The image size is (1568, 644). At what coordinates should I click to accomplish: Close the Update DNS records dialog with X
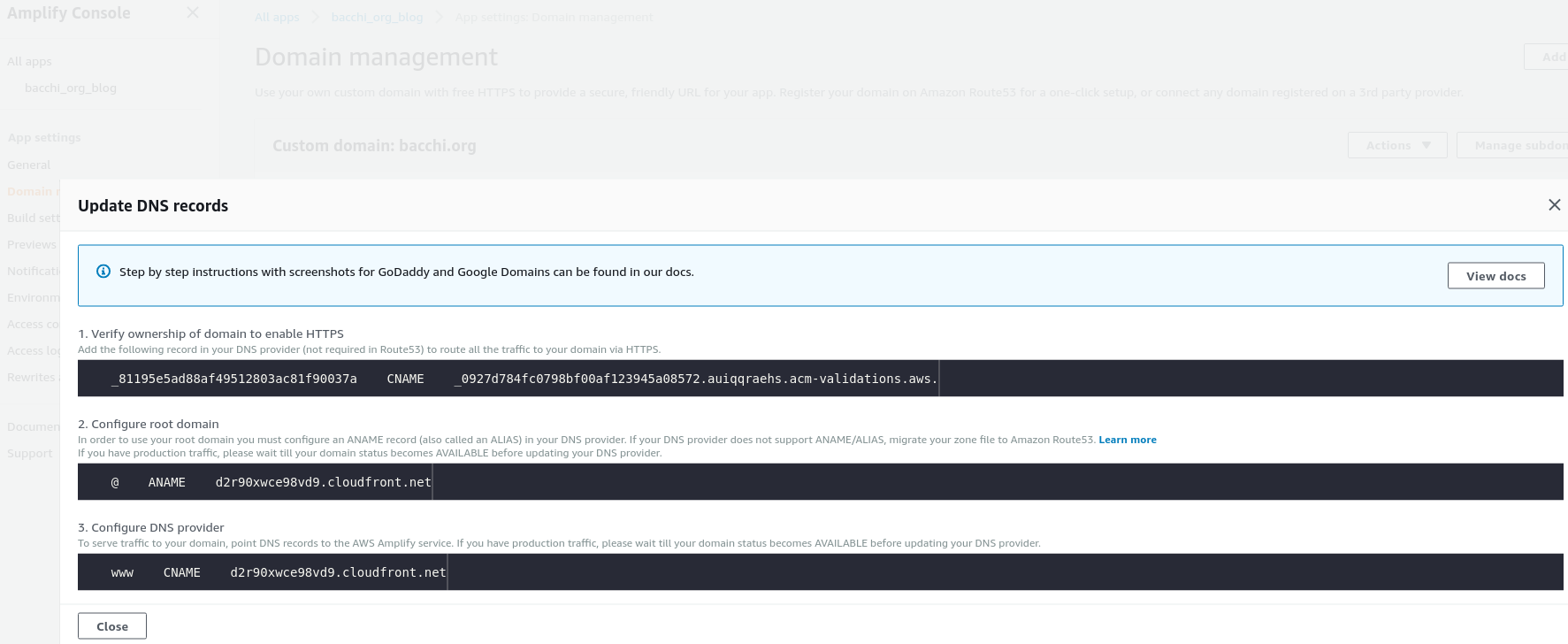click(x=1554, y=205)
